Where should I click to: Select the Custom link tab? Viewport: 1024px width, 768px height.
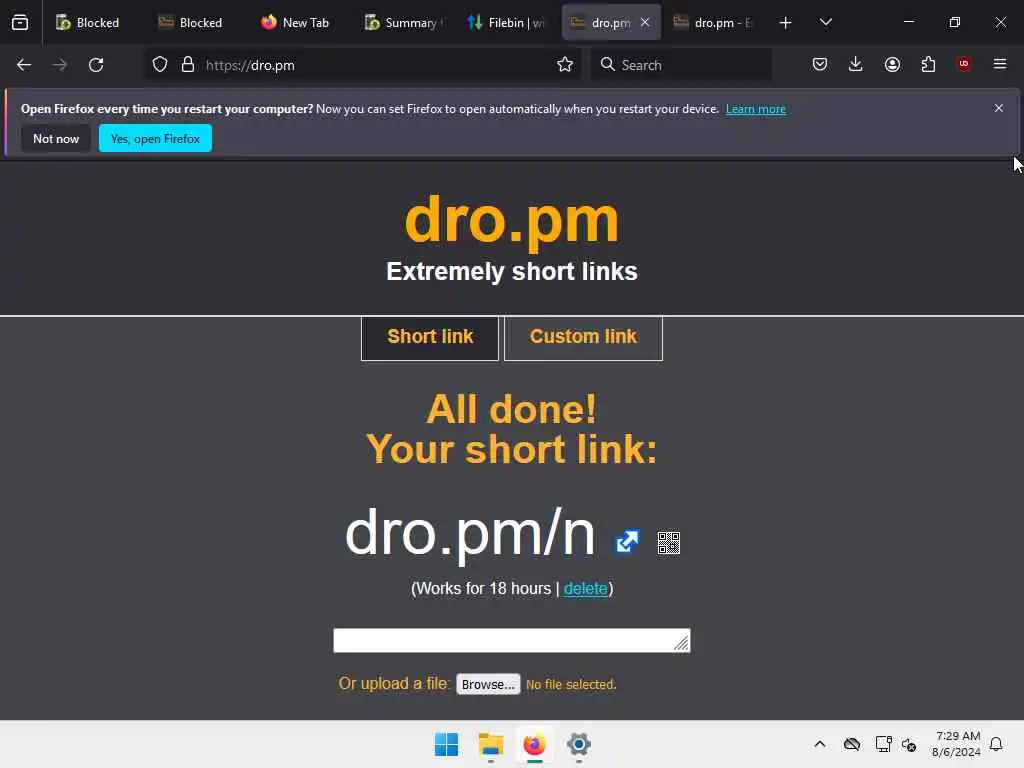[583, 338]
